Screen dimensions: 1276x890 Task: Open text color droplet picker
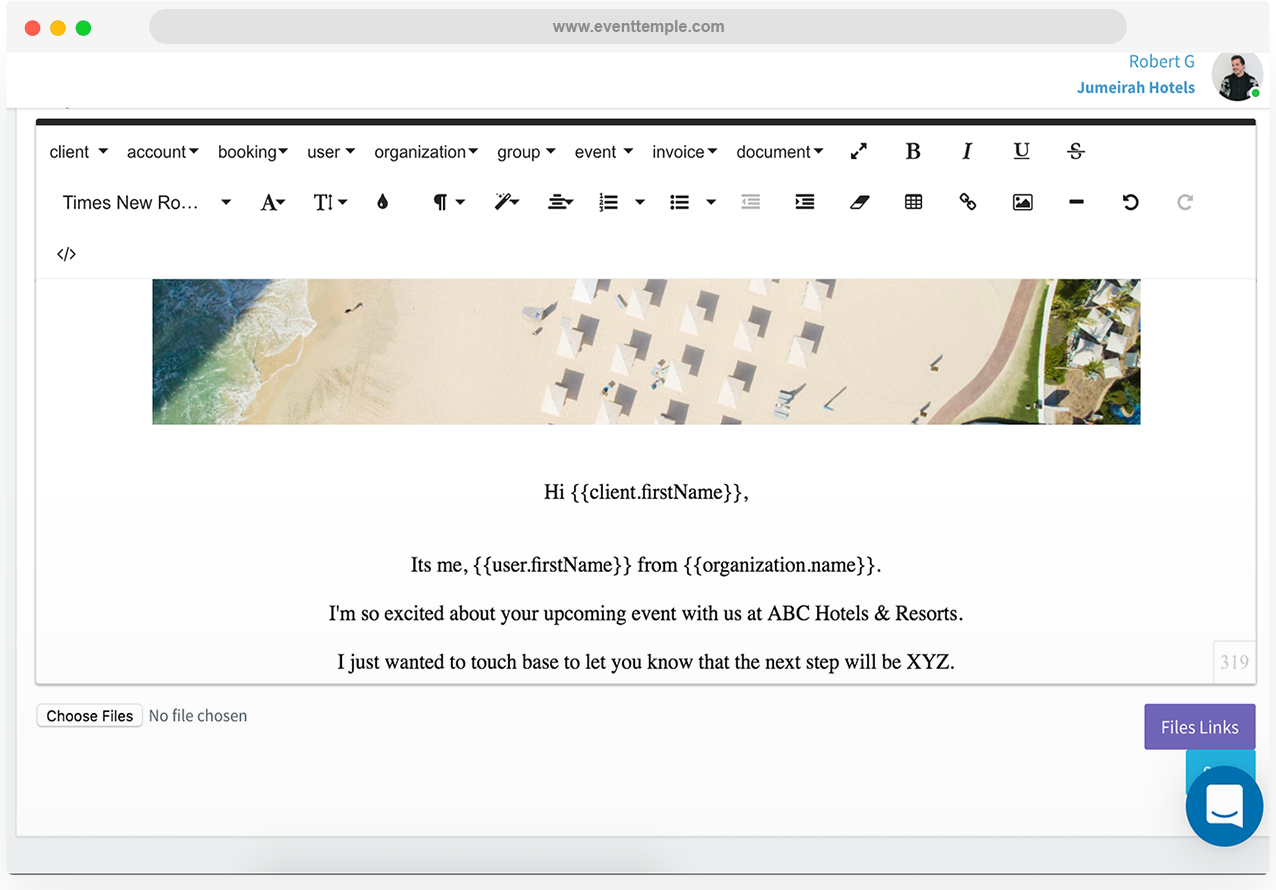[x=382, y=202]
